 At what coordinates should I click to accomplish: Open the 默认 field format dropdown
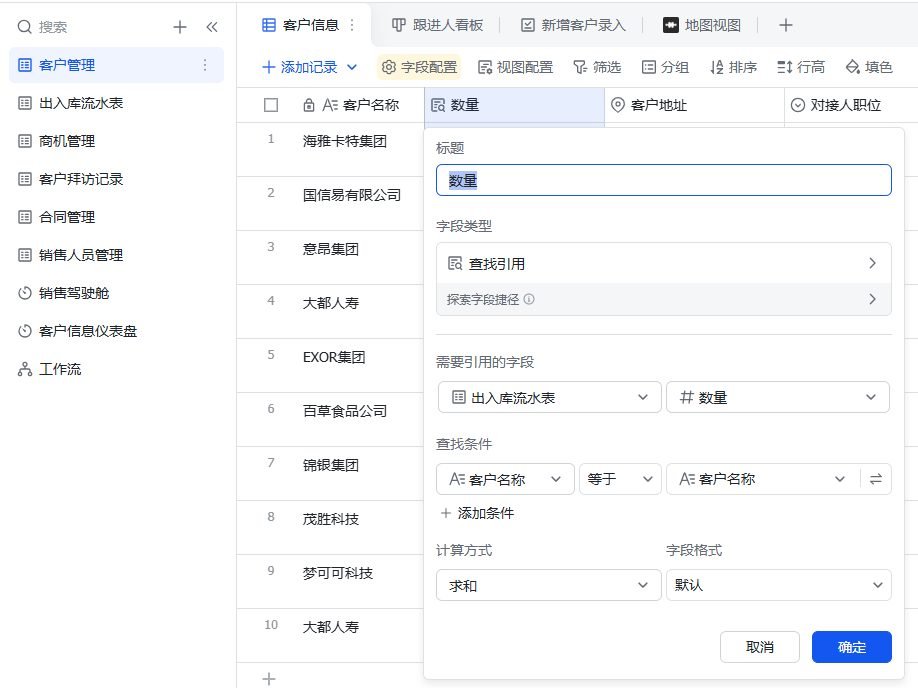(x=779, y=585)
